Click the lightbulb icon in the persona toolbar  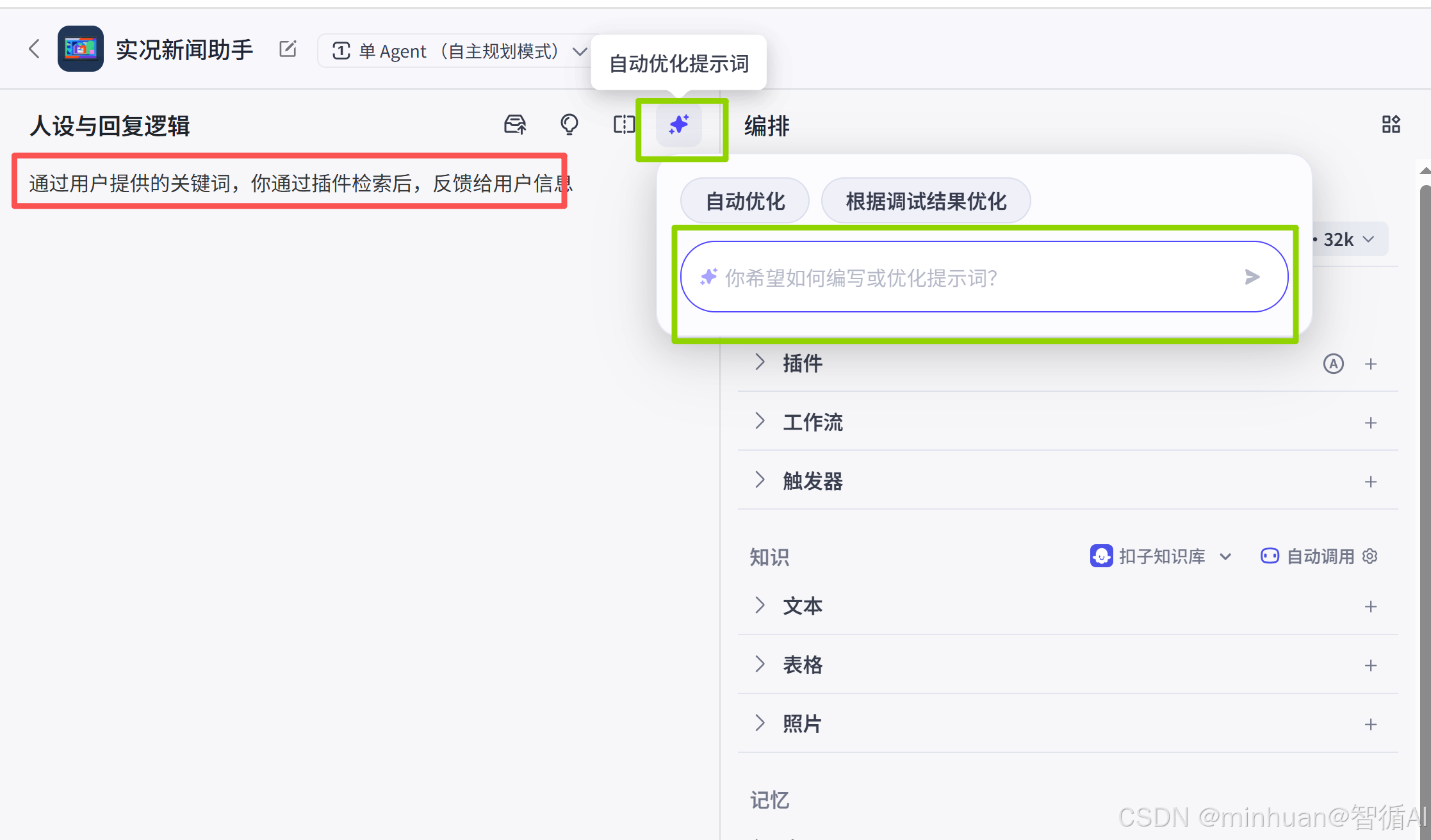pyautogui.click(x=569, y=124)
